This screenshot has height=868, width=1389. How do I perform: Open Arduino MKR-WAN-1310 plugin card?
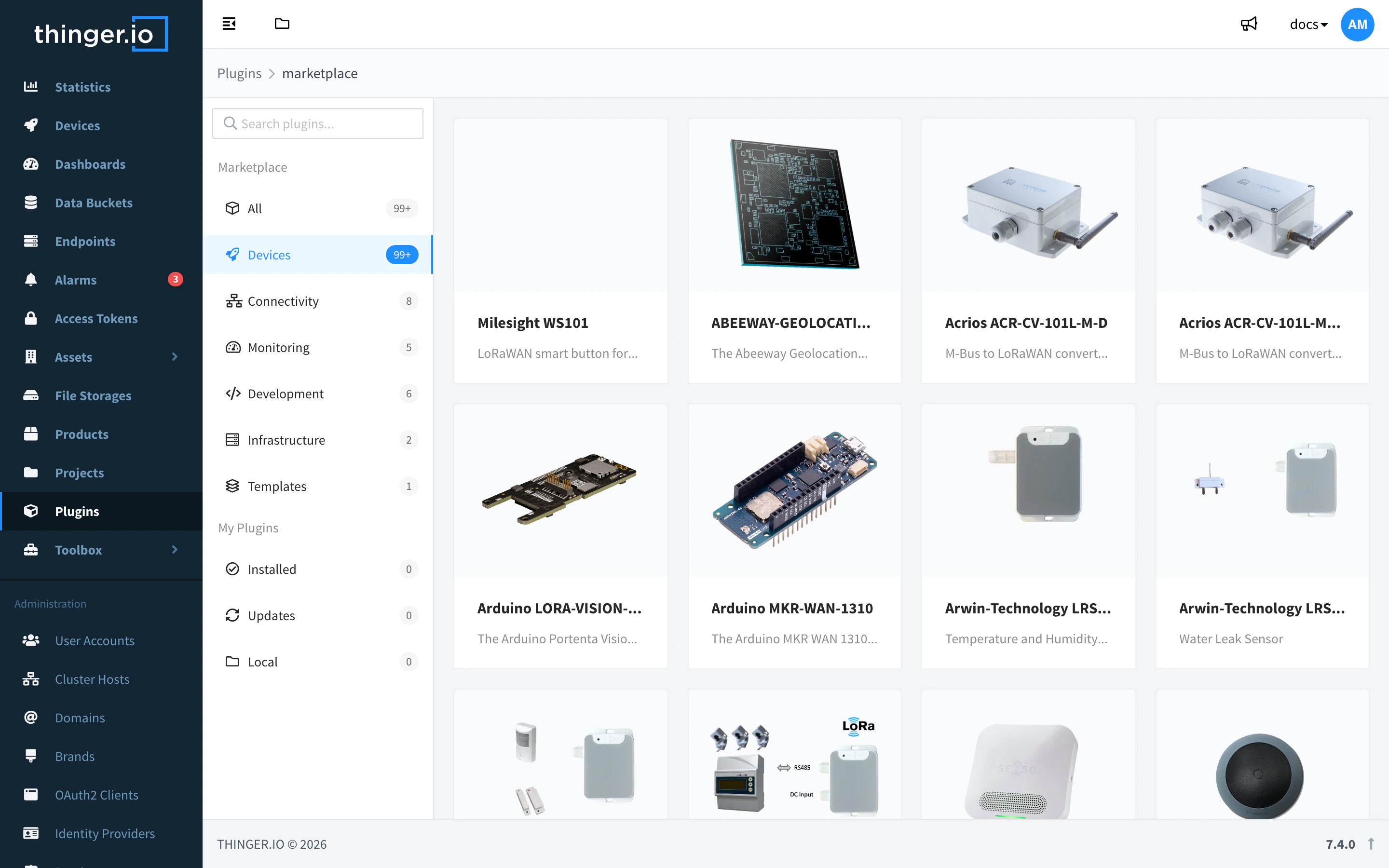click(x=794, y=536)
